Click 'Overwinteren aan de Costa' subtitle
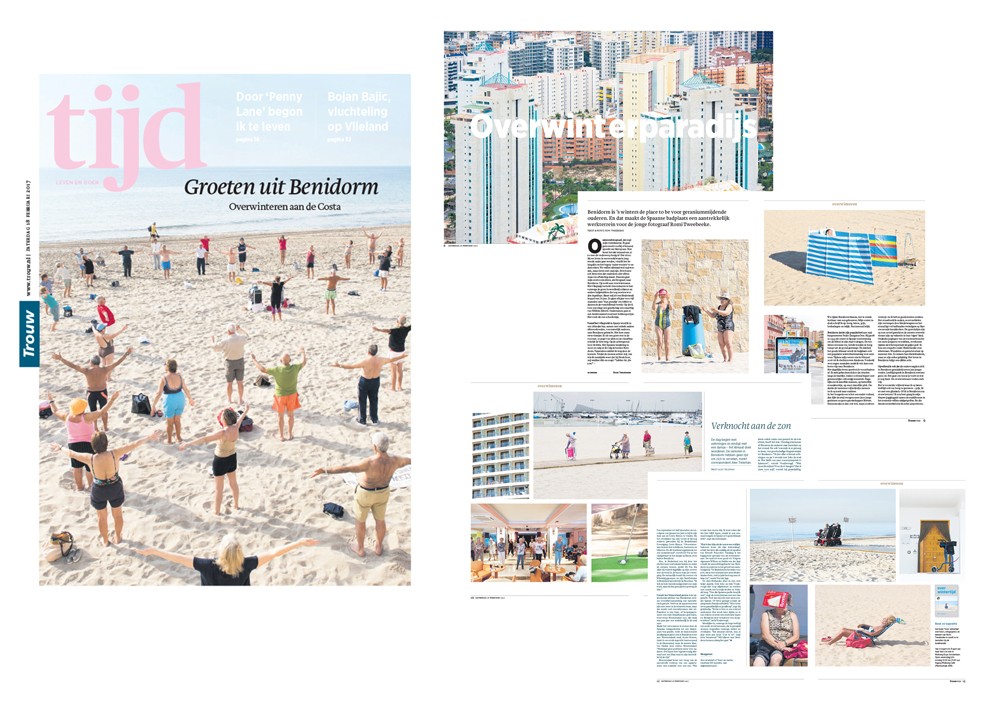Screen dimensions: 1000x707 coord(284,207)
